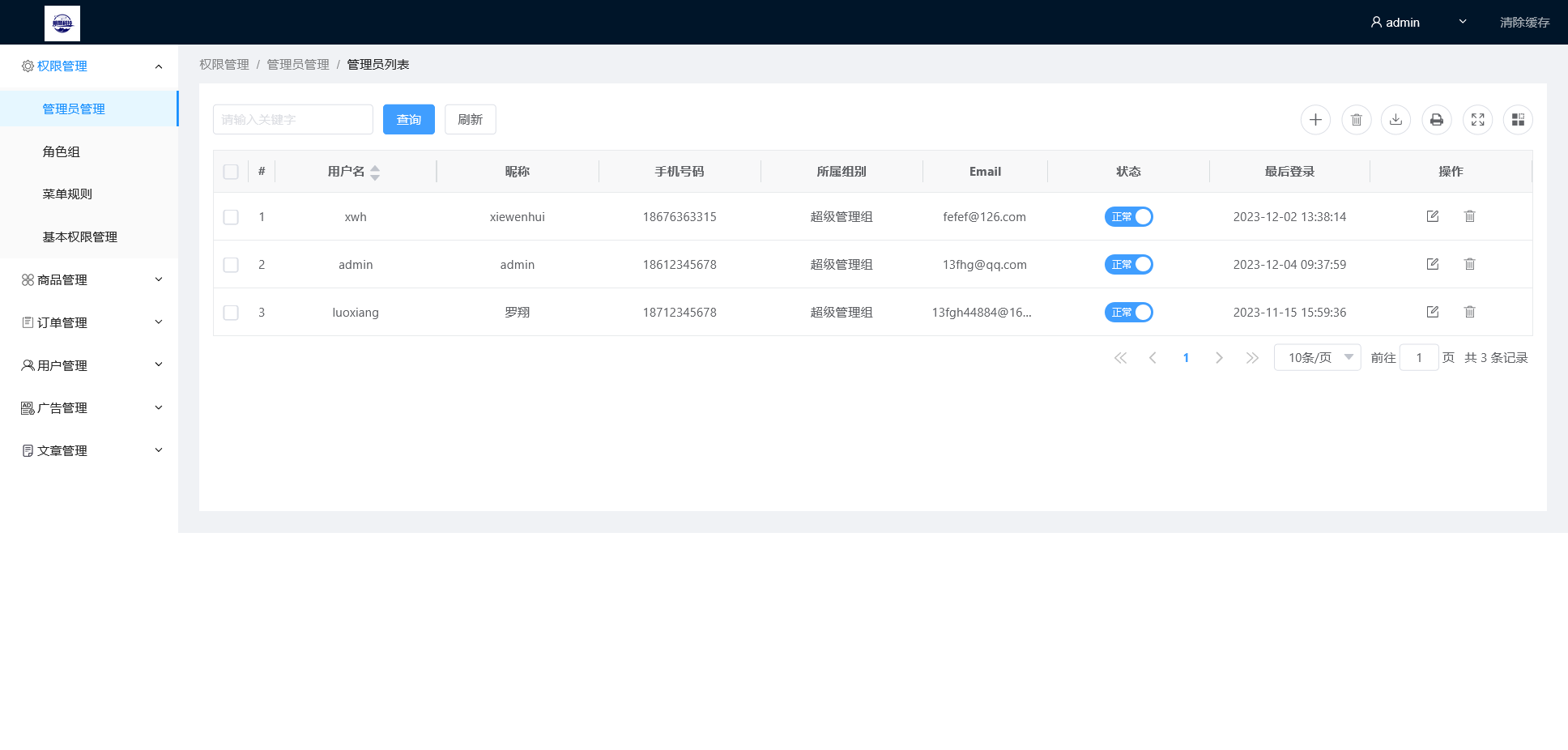Viewport: 1568px width, 750px height.
Task: Toggle status switch for admin user
Action: click(x=1128, y=265)
